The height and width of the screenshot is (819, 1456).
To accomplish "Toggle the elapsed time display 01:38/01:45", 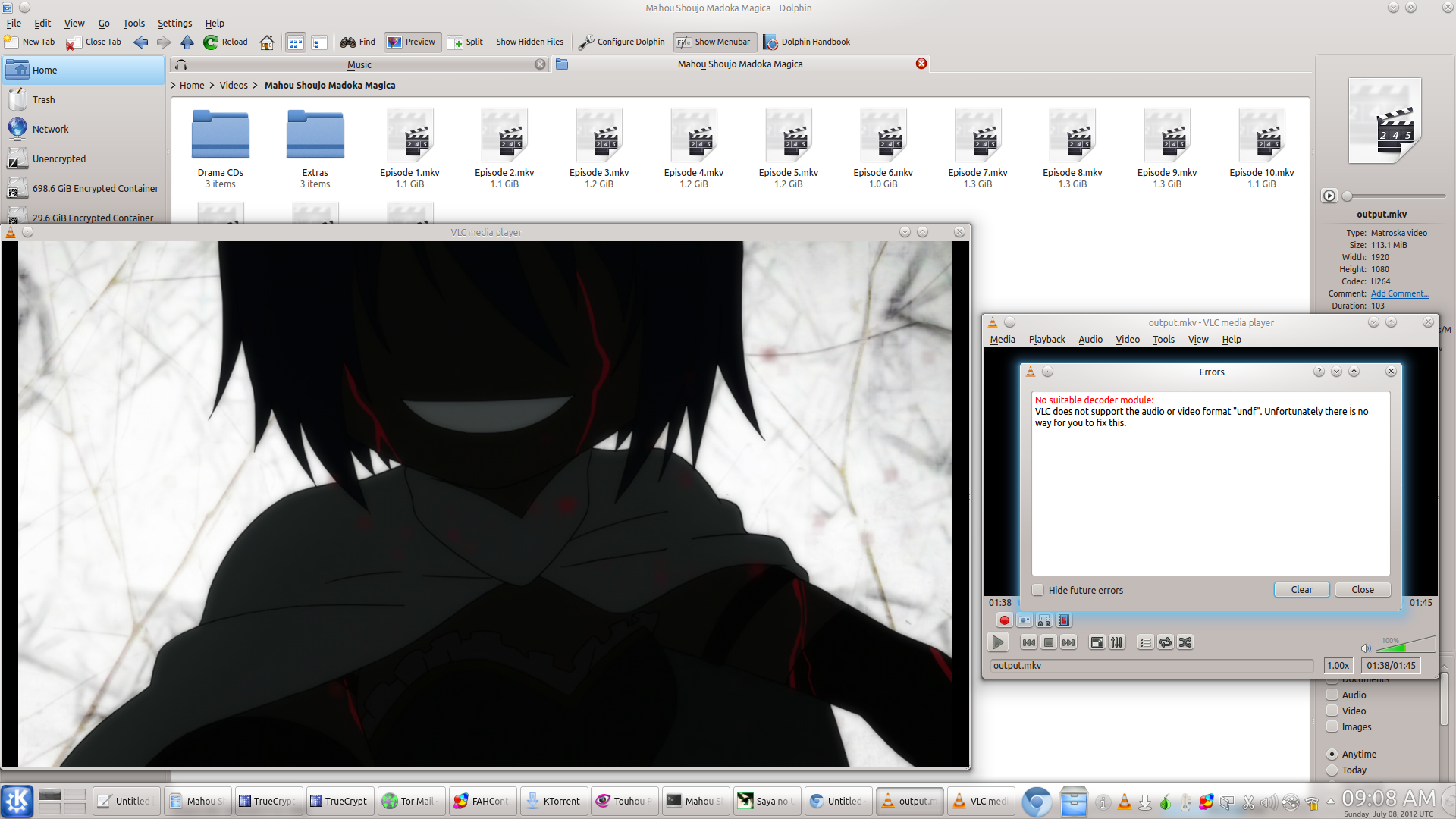I will click(1391, 666).
